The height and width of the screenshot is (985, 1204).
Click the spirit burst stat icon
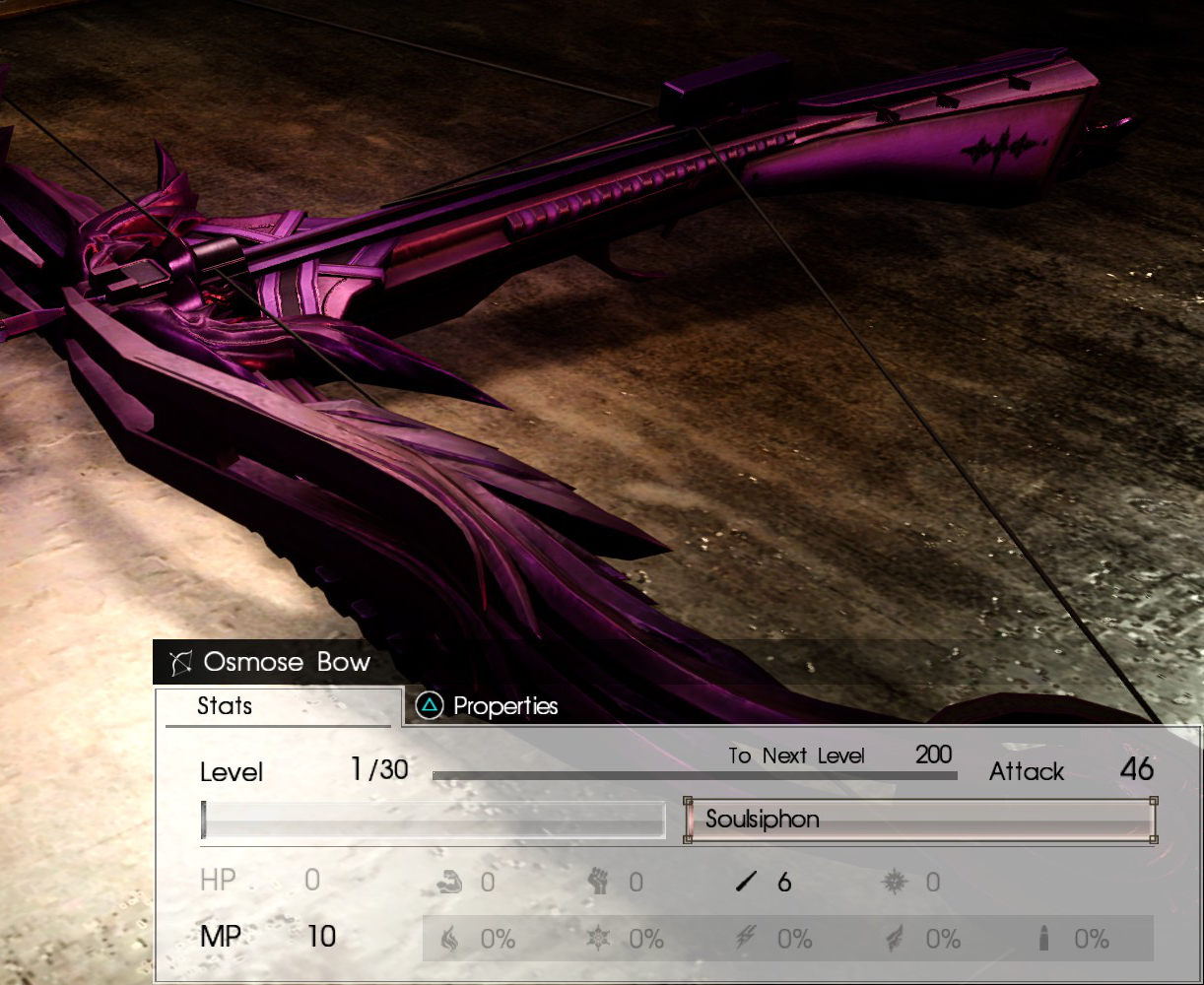click(x=895, y=881)
